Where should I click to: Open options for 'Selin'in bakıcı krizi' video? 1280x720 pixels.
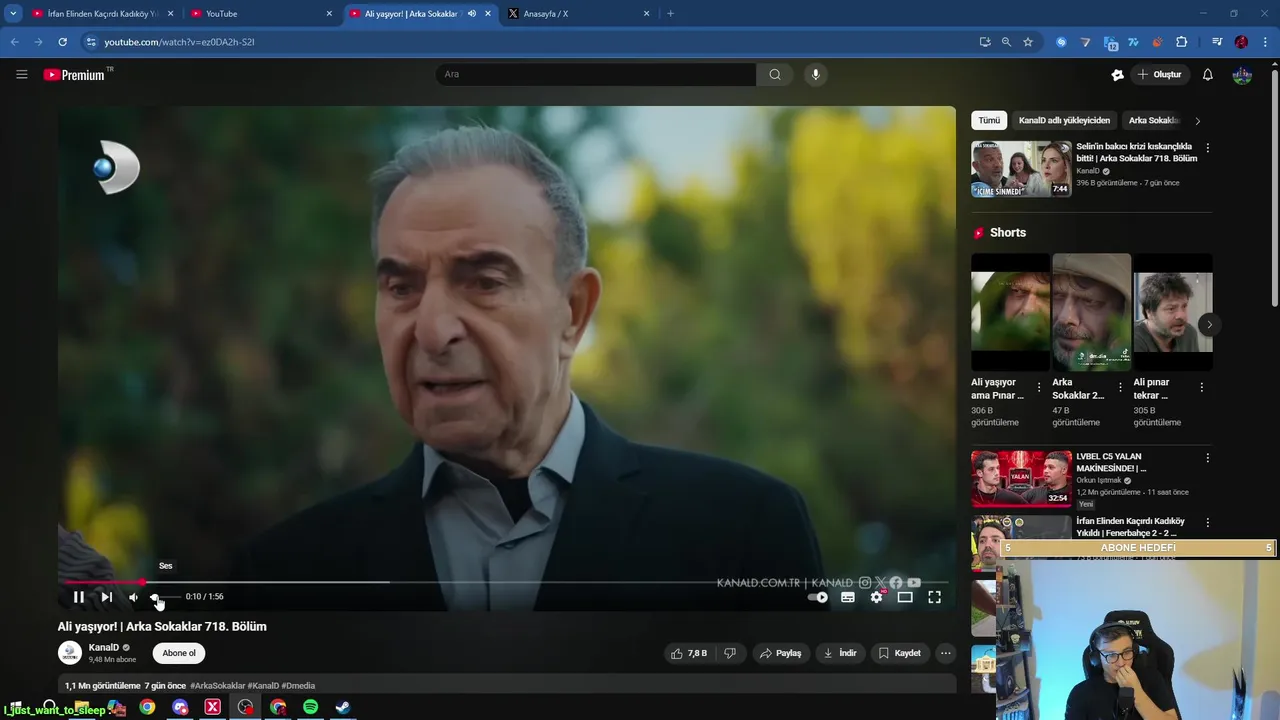(1207, 148)
